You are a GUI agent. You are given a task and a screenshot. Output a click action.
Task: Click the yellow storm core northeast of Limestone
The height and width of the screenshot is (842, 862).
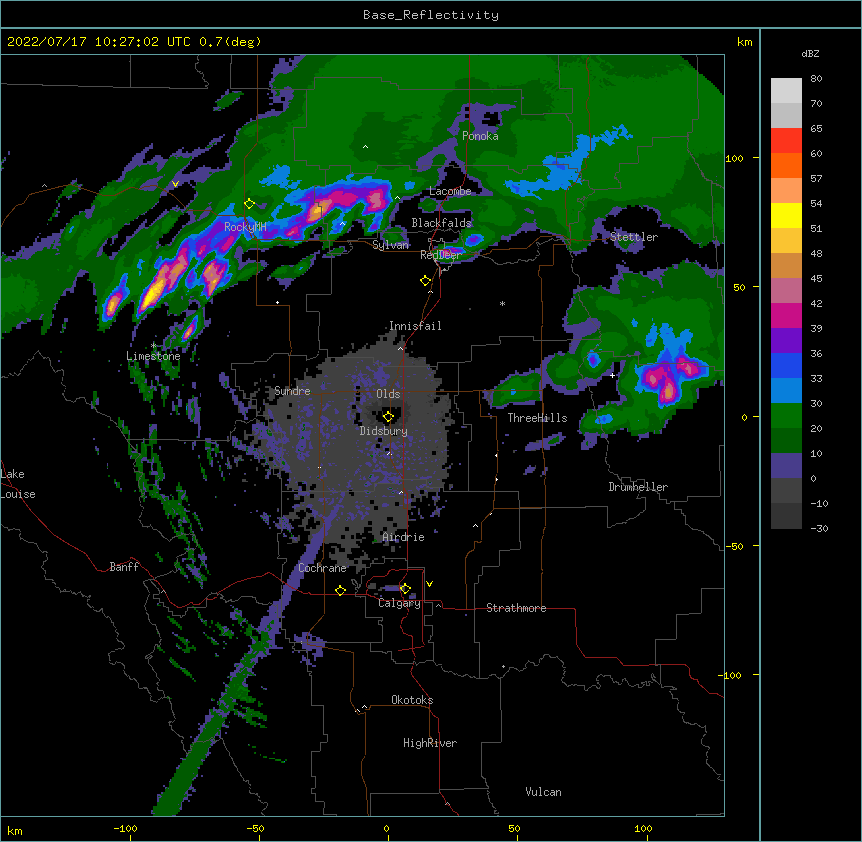tap(150, 297)
